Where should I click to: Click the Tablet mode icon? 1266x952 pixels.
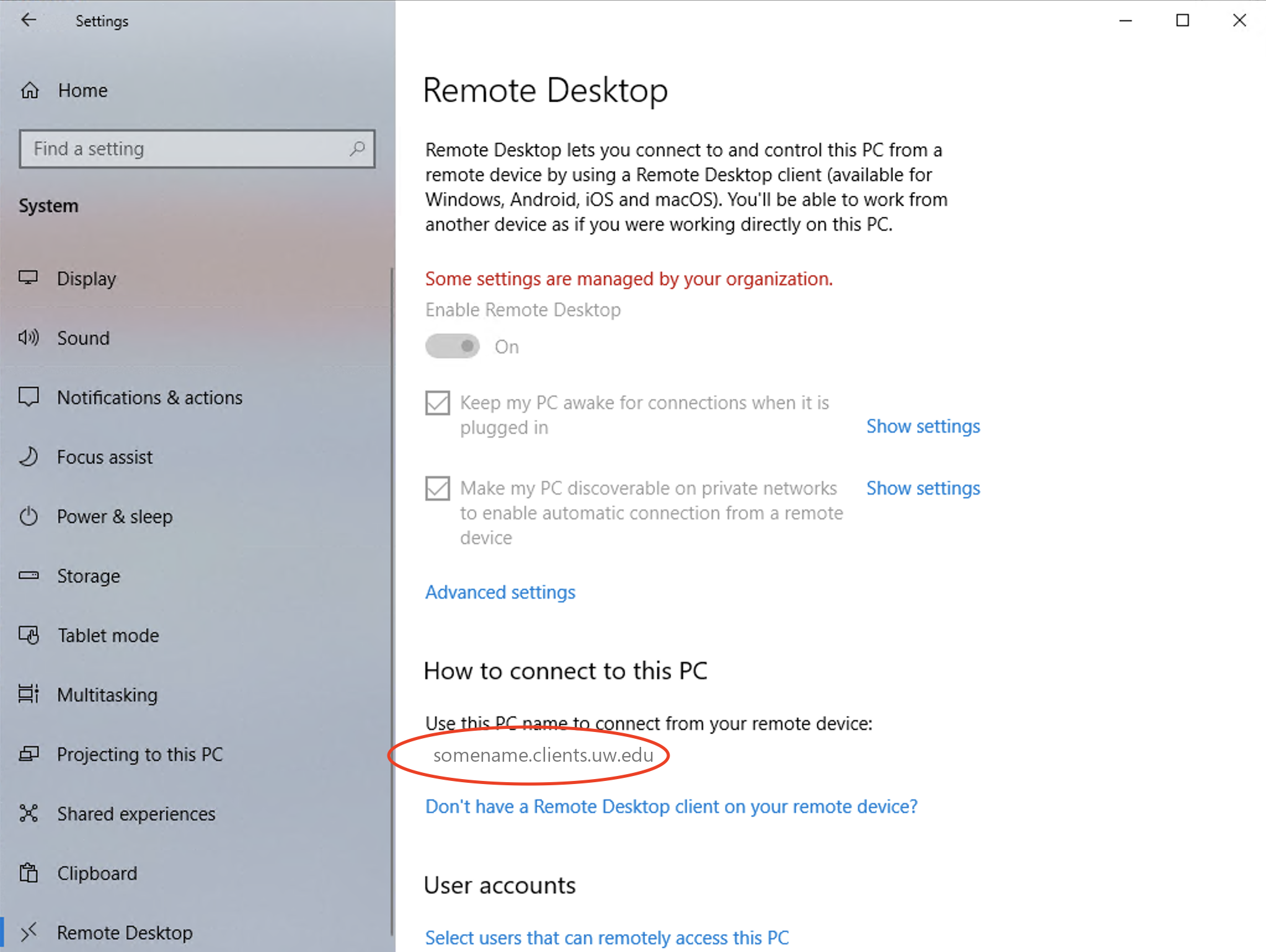pyautogui.click(x=29, y=635)
